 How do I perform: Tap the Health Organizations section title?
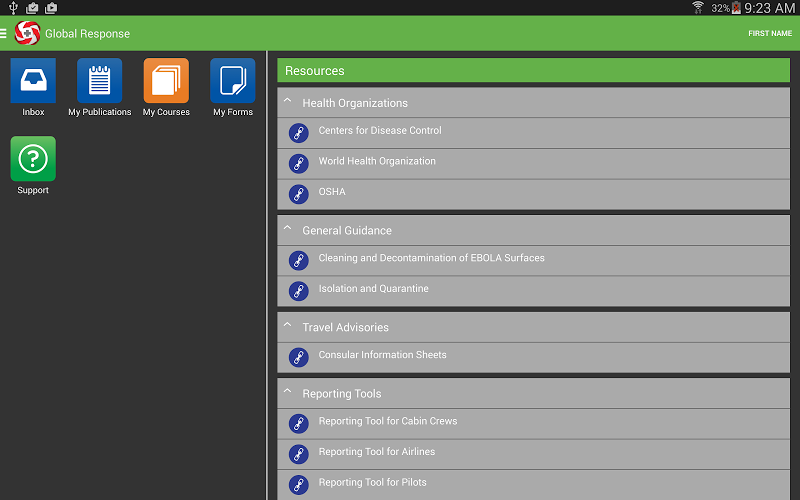355,103
